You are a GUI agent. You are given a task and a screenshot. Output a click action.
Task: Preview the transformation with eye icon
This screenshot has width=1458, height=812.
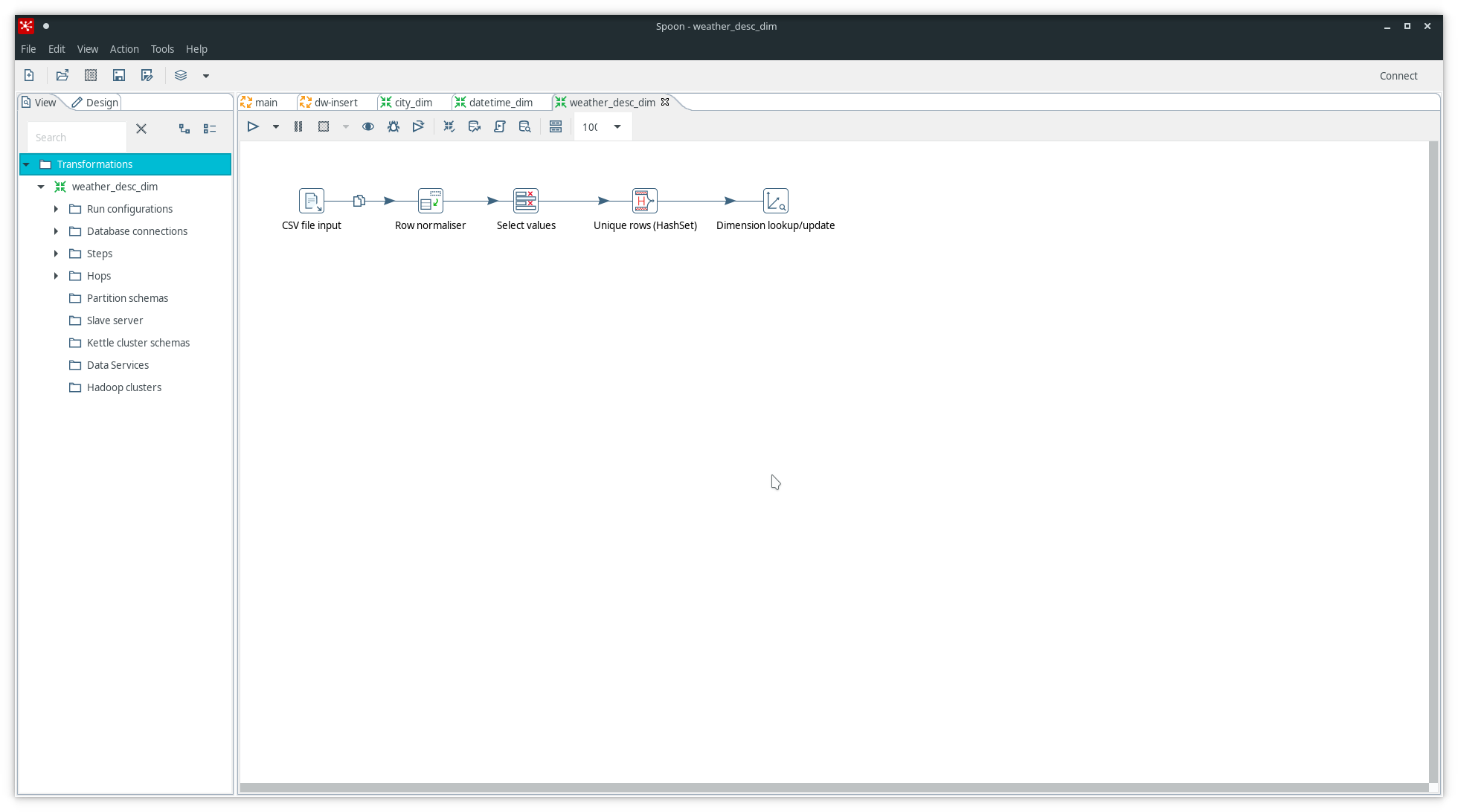[x=368, y=126]
